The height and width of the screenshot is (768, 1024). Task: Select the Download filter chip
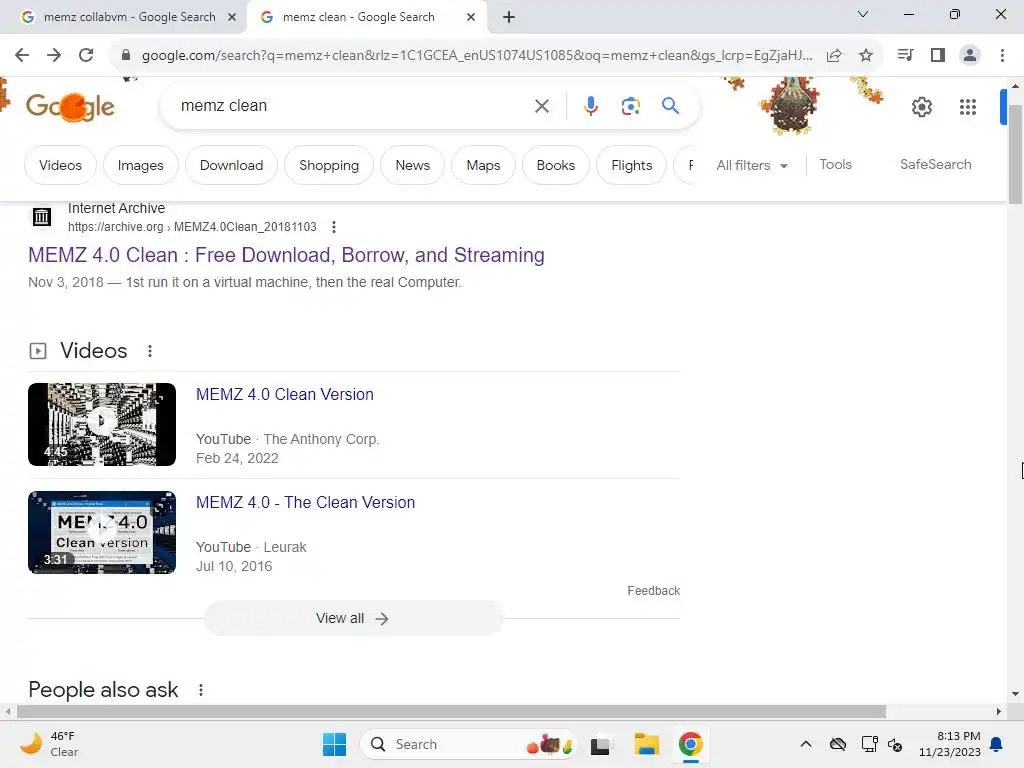pos(231,165)
